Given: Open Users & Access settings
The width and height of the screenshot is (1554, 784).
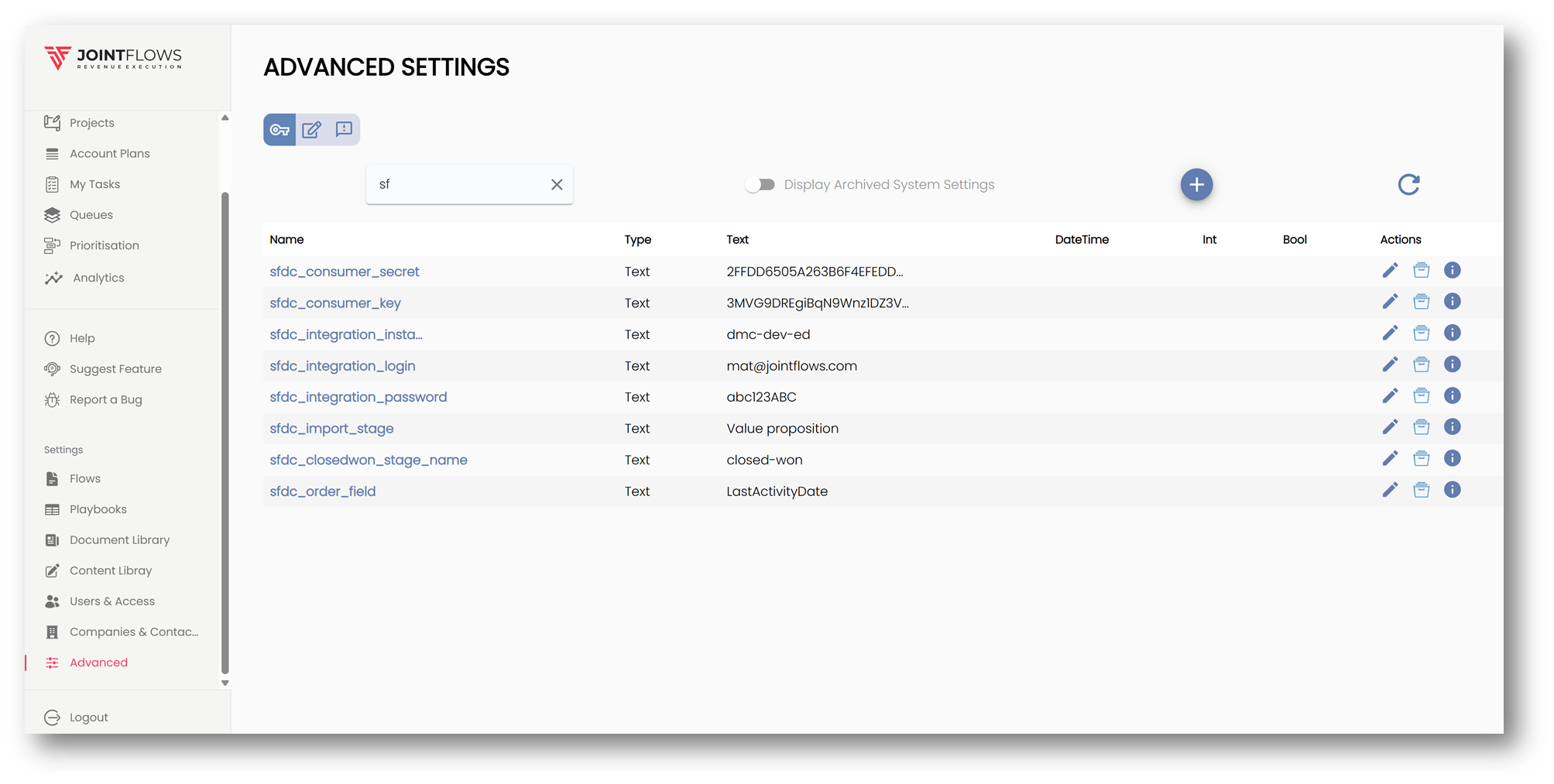Looking at the screenshot, I should tap(111, 601).
